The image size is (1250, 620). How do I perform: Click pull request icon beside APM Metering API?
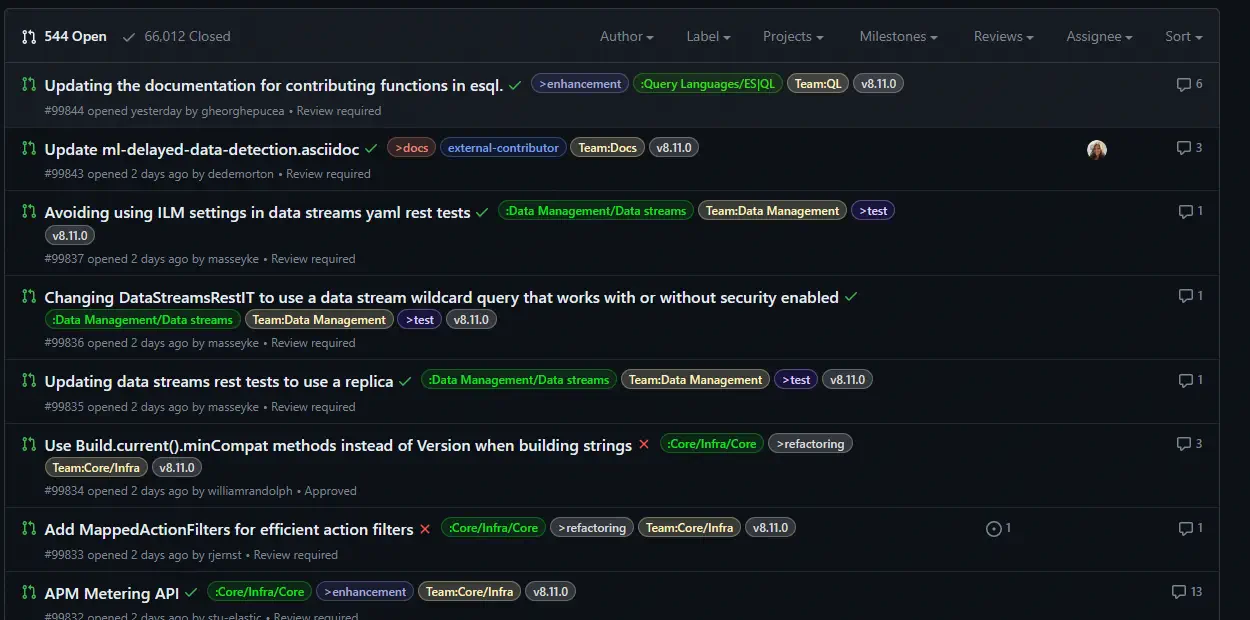point(29,592)
